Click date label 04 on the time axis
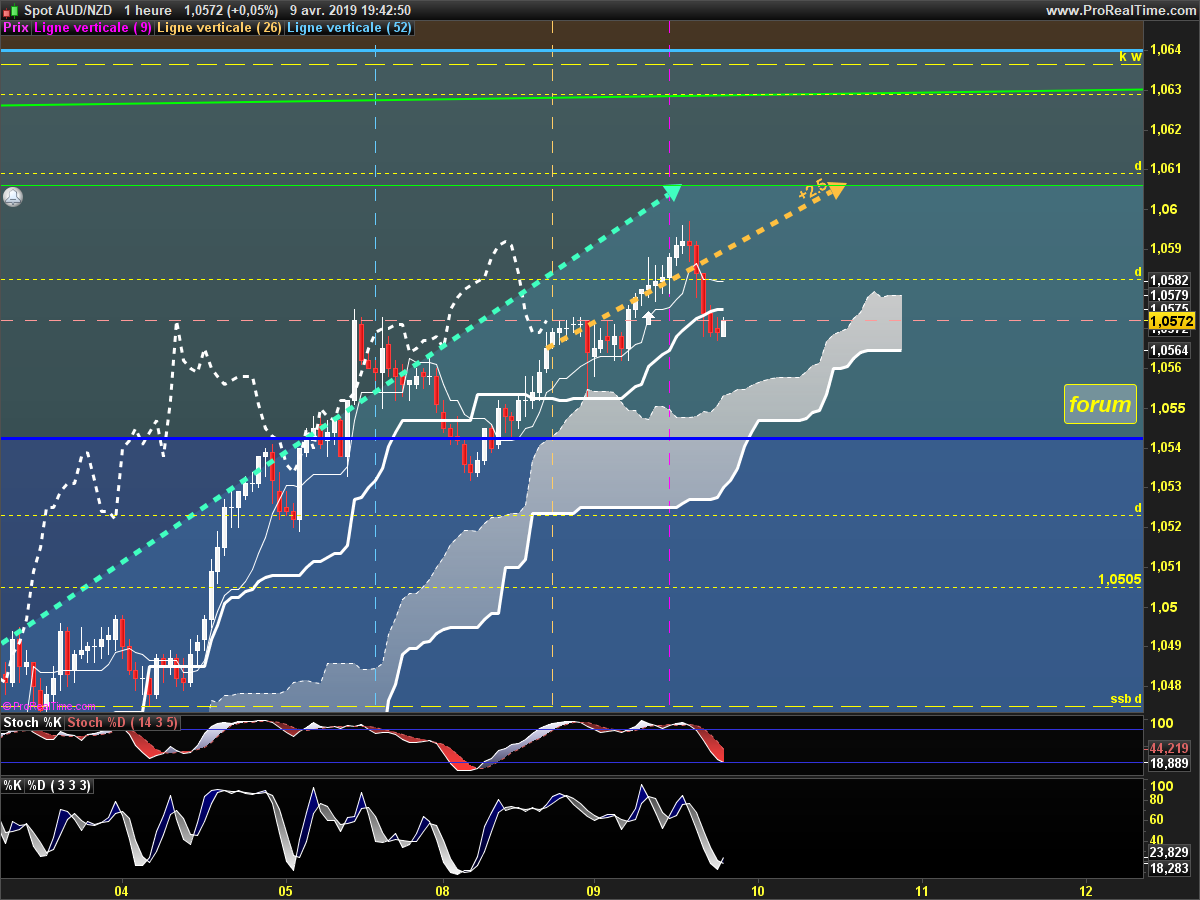The height and width of the screenshot is (900, 1200). pyautogui.click(x=122, y=890)
